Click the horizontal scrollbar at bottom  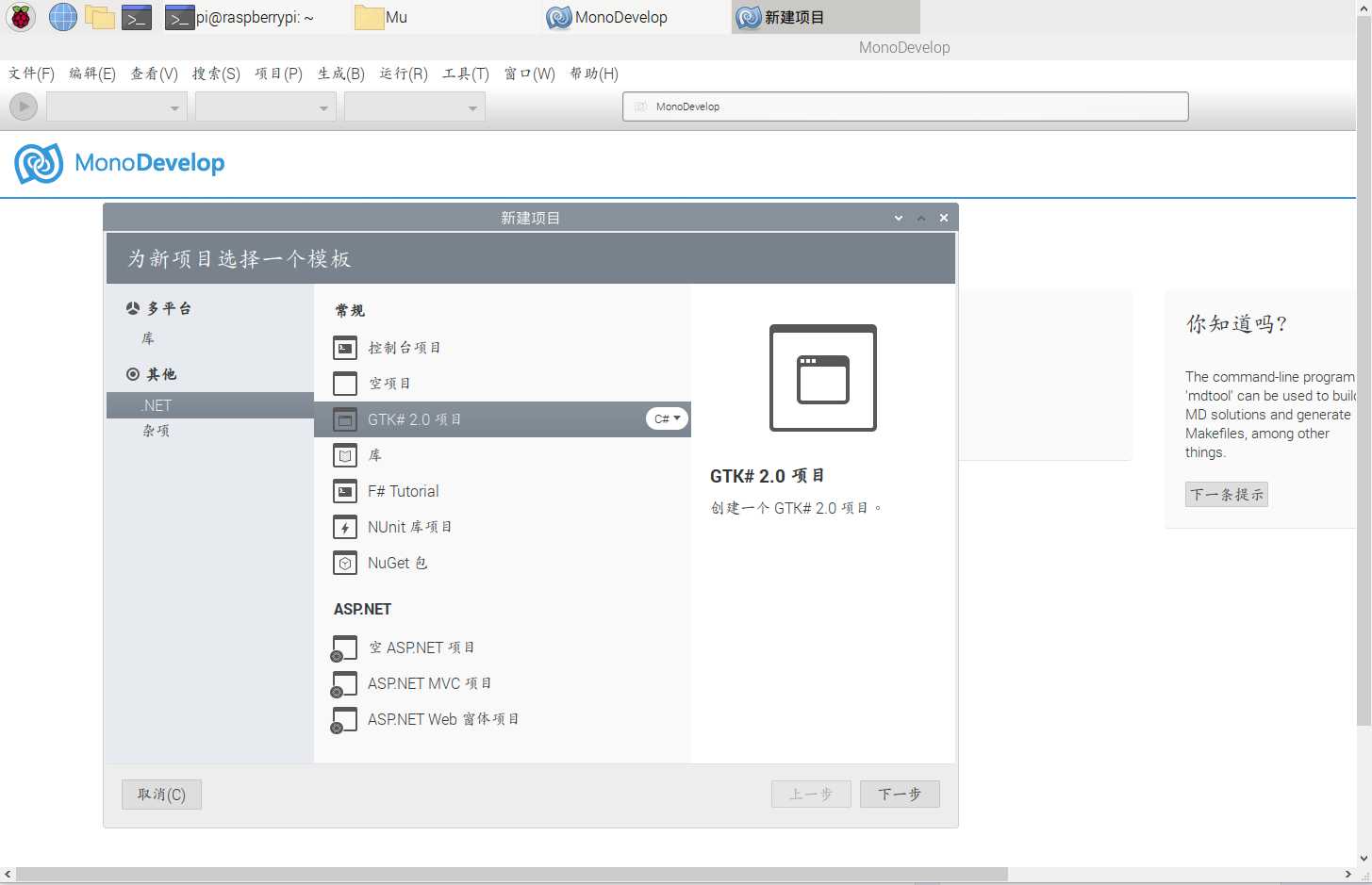[512, 875]
